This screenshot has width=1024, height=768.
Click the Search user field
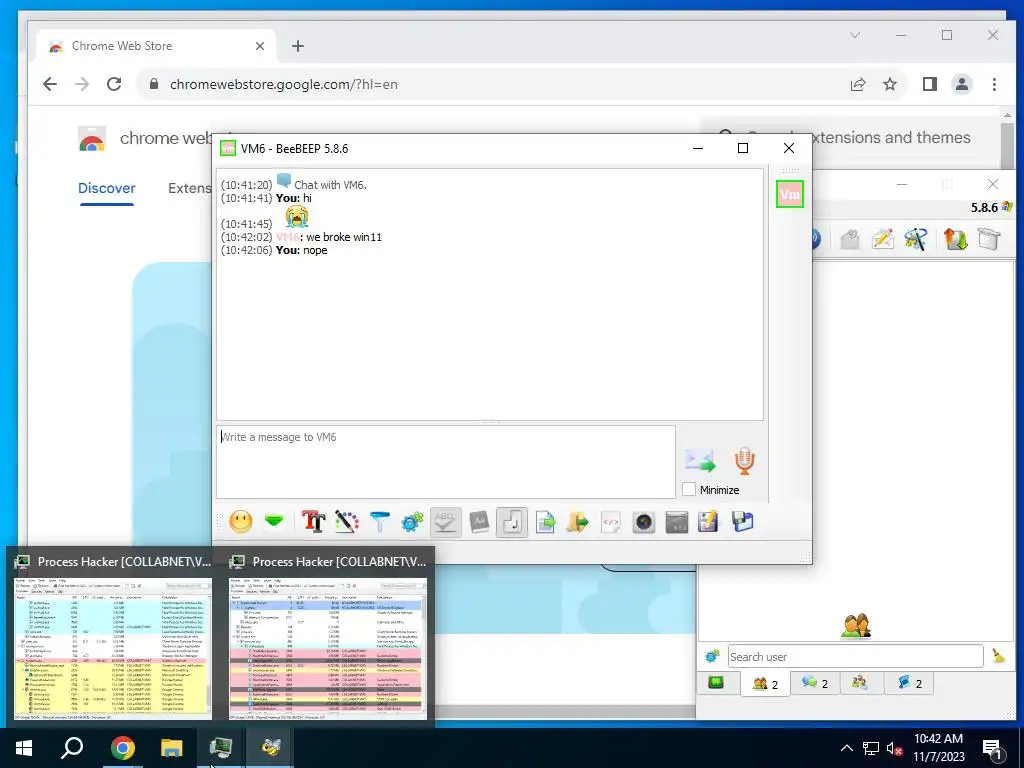pyautogui.click(x=856, y=656)
